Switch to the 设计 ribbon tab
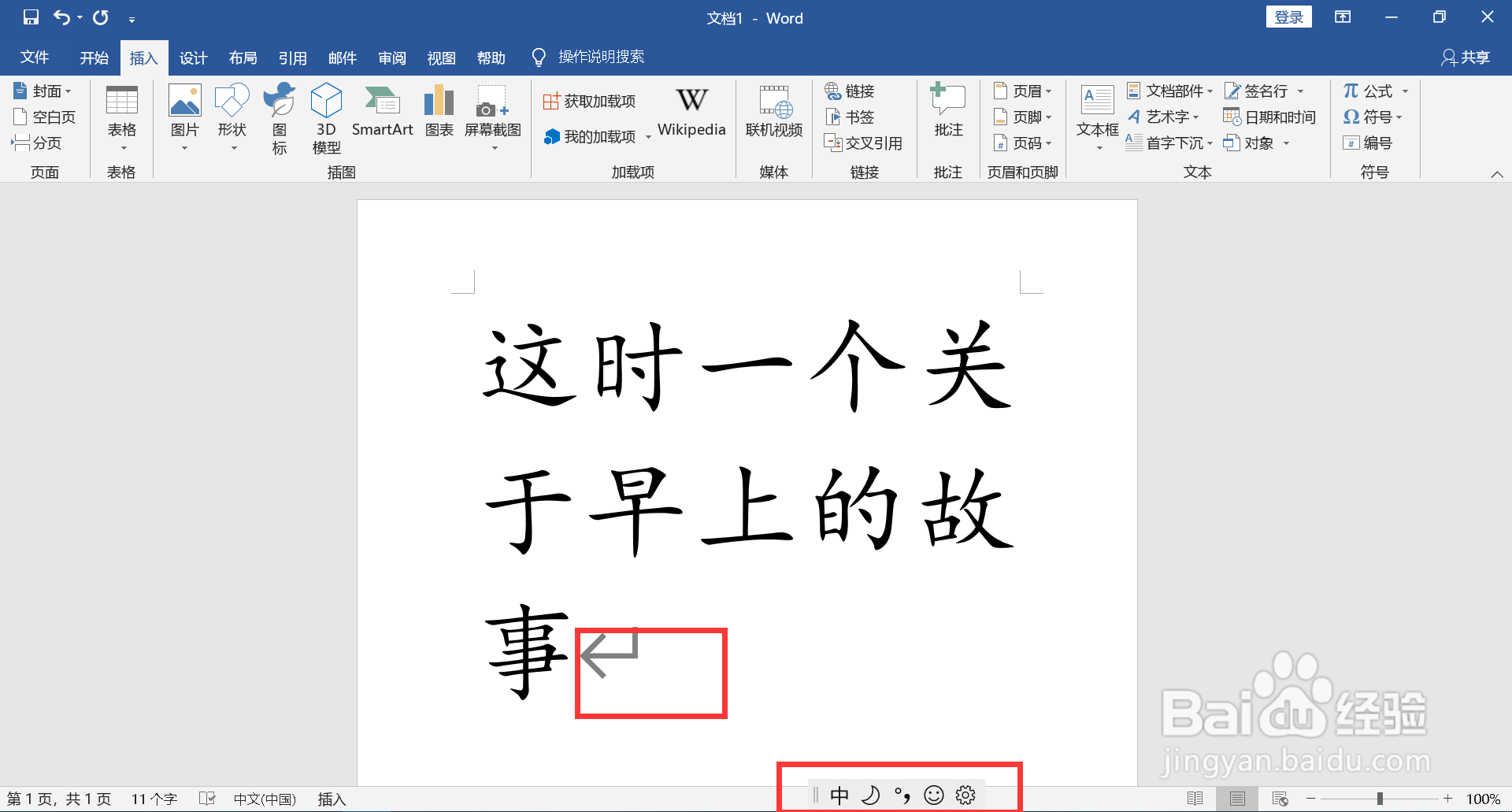The width and height of the screenshot is (1512, 812). 193,57
